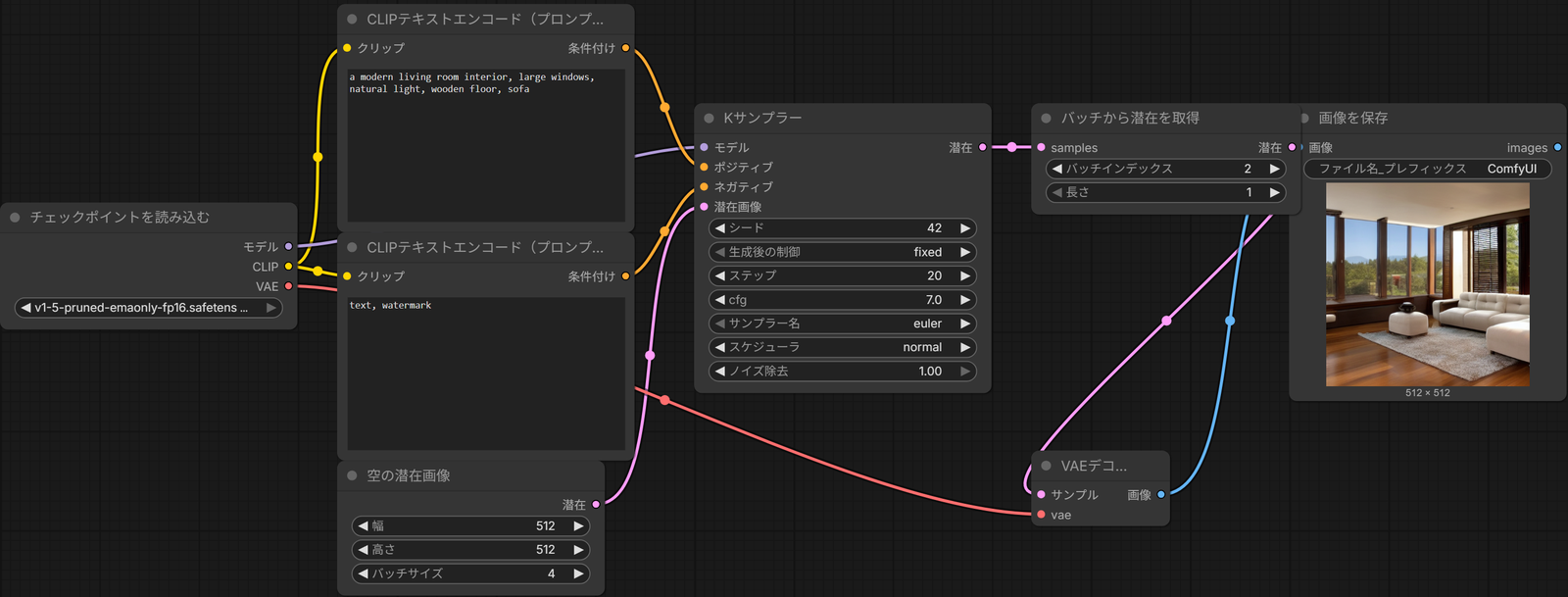This screenshot has width=1568, height=597.
Task: Click the images output port on 画像を保存
Action: click(1557, 147)
